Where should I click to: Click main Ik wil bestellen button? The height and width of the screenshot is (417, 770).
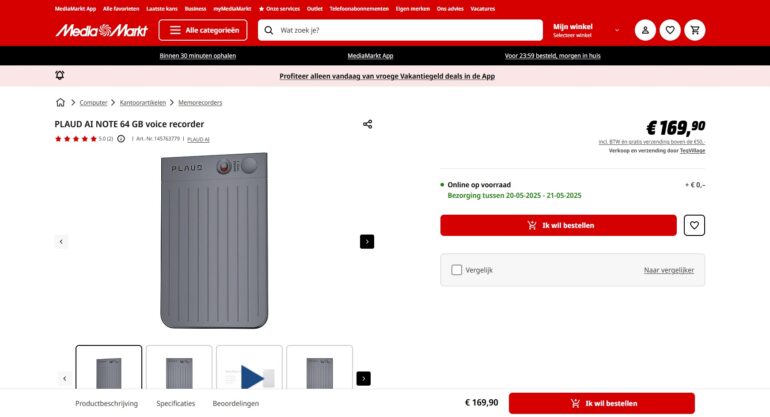(x=558, y=225)
